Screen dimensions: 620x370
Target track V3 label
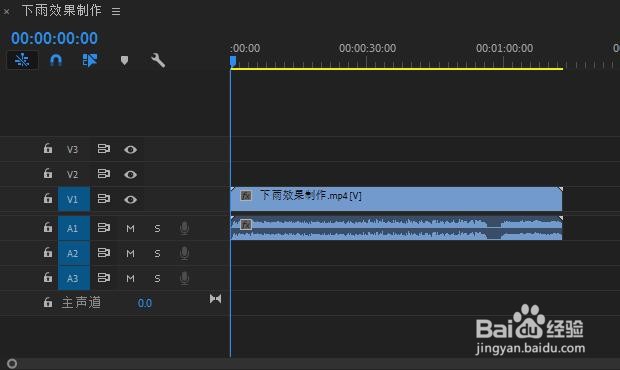(72, 149)
